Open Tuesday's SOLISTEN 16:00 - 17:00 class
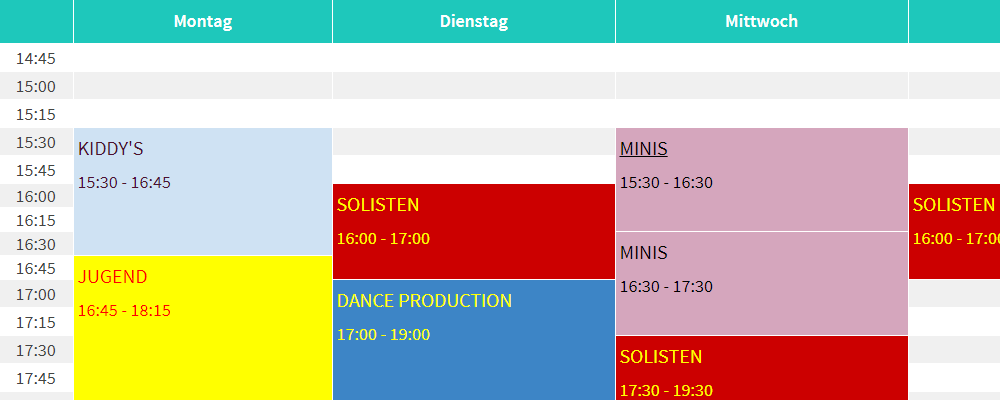This screenshot has width=1000, height=400. tap(473, 231)
